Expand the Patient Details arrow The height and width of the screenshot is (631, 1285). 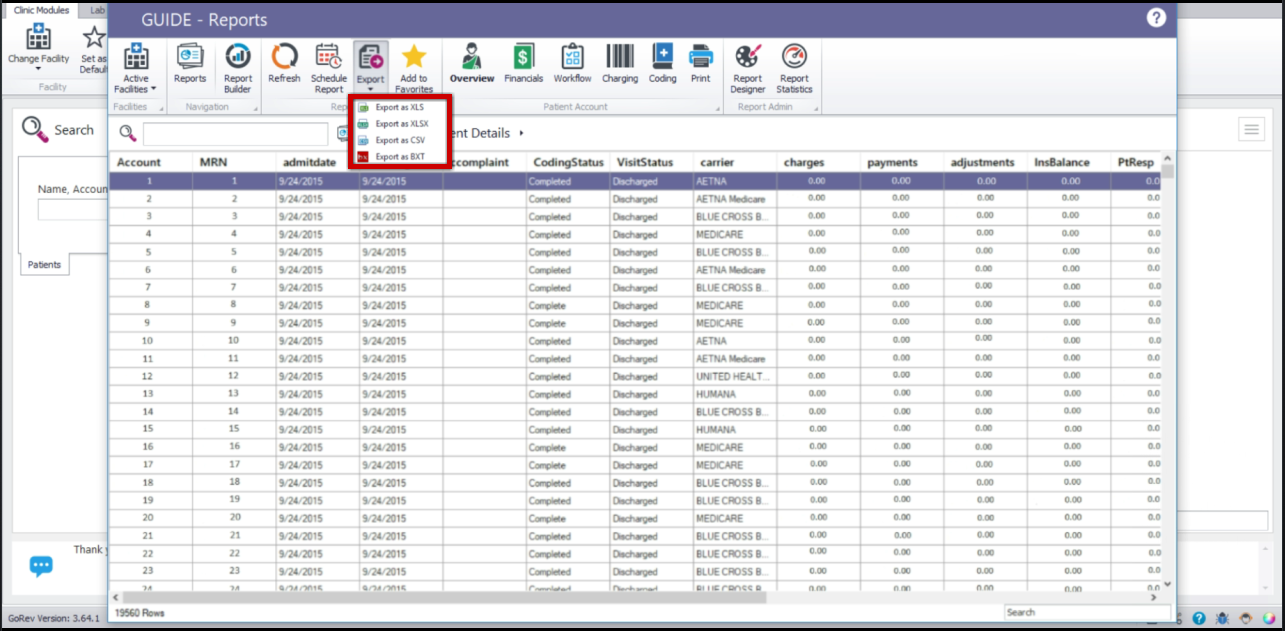pos(522,133)
